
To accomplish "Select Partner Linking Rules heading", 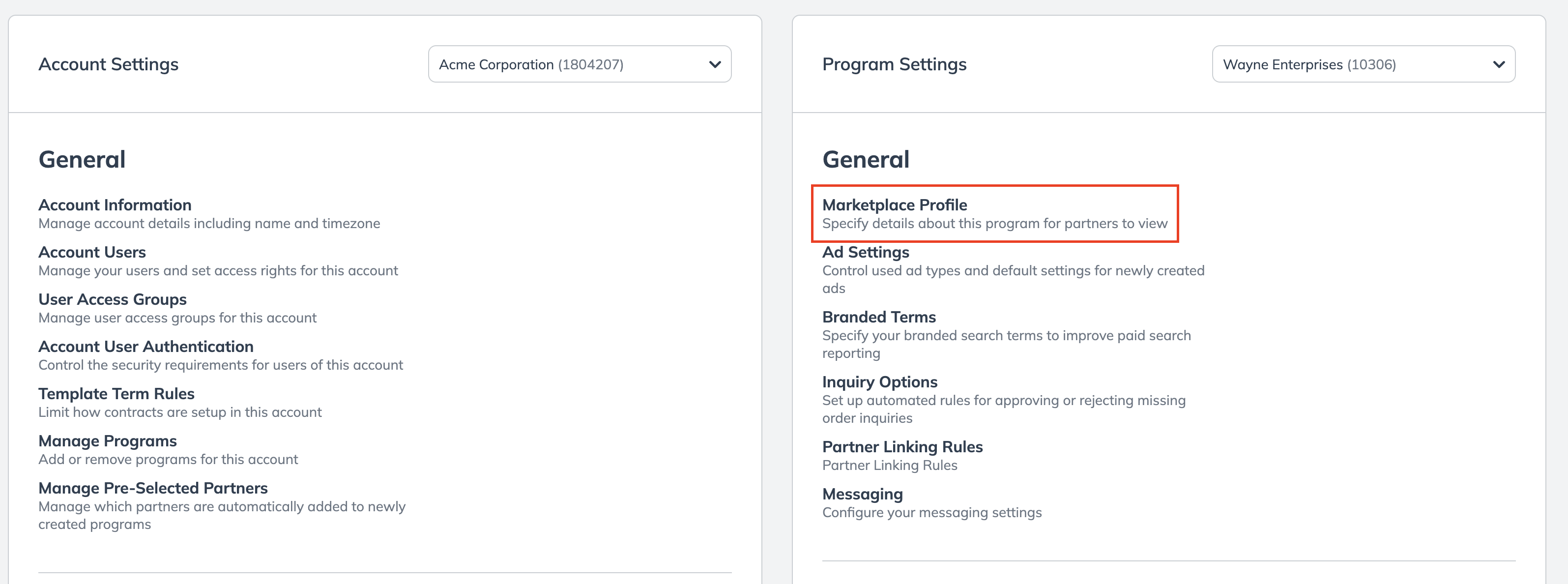I will pyautogui.click(x=901, y=446).
